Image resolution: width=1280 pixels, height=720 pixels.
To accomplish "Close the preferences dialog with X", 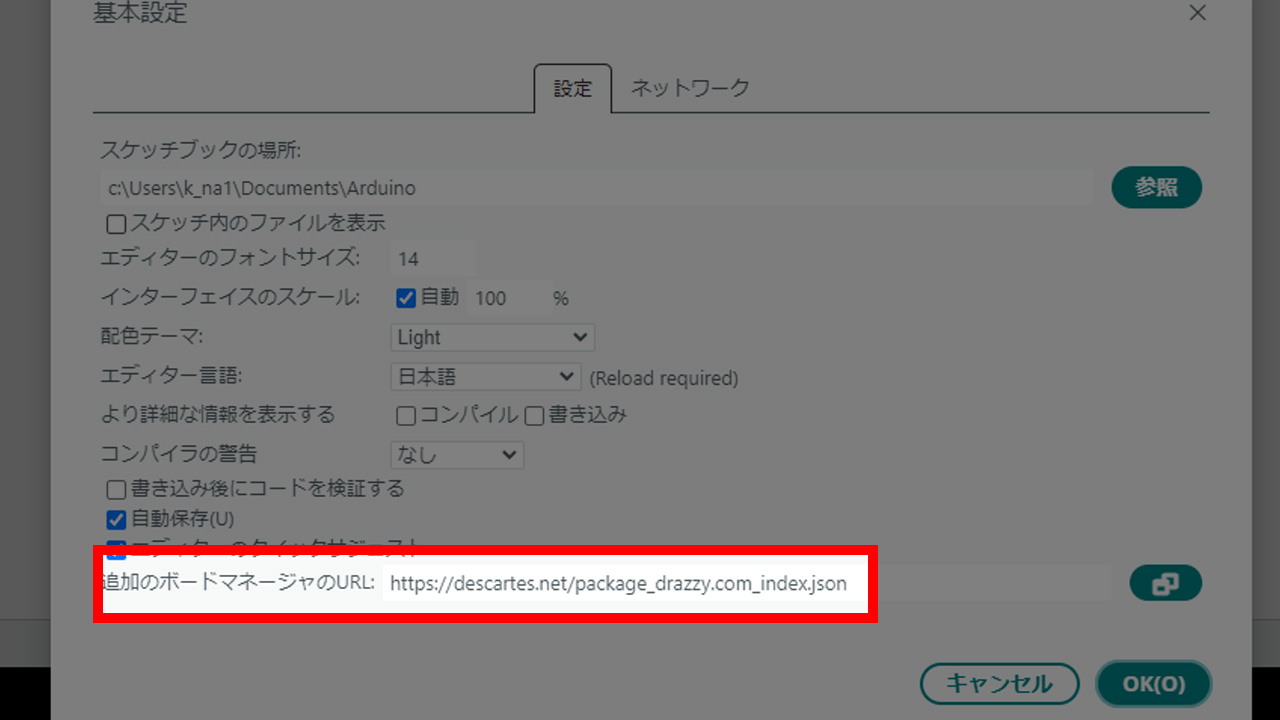I will click(1196, 13).
